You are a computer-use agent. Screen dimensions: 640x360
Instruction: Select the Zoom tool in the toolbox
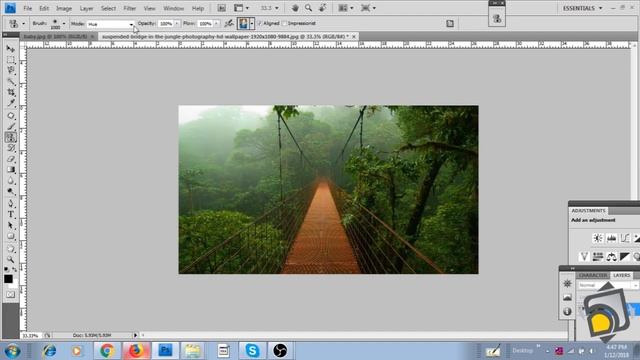(x=11, y=260)
